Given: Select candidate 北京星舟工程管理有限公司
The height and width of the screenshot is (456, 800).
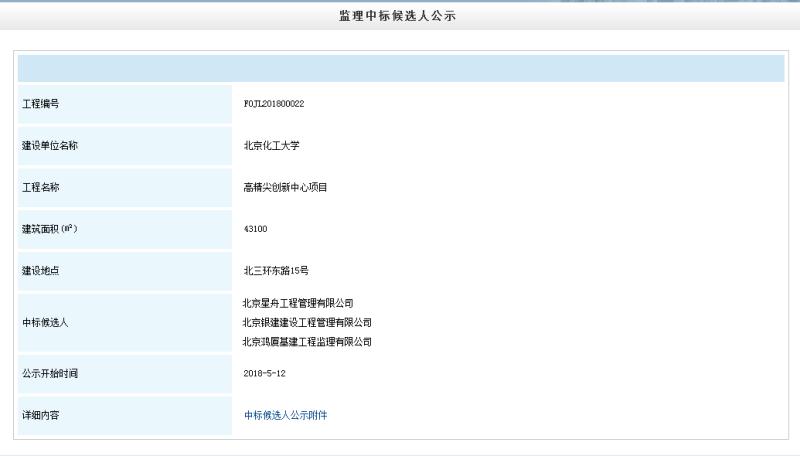Looking at the screenshot, I should tap(298, 303).
